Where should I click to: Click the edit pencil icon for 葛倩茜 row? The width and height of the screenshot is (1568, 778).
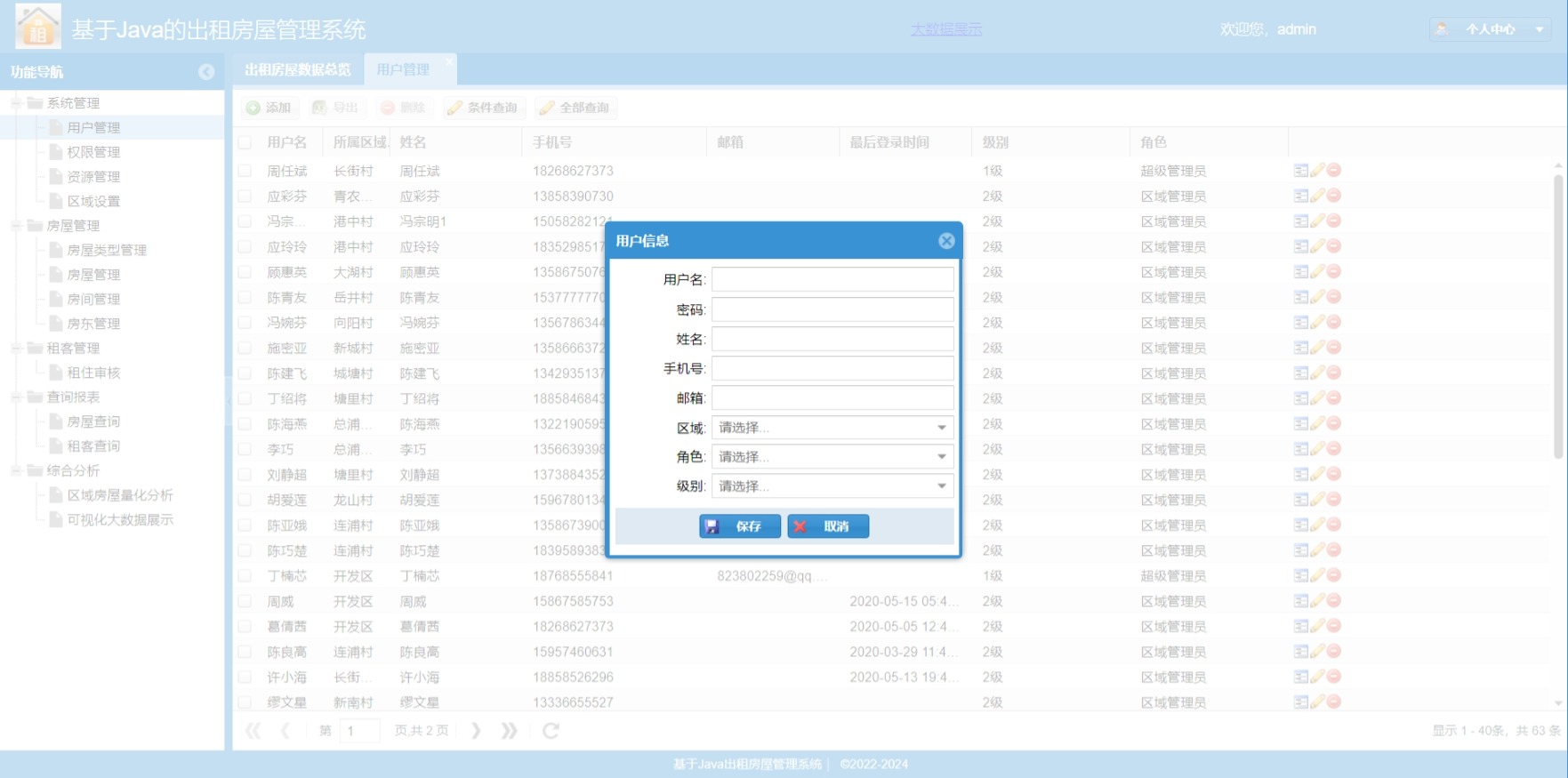pos(1317,626)
